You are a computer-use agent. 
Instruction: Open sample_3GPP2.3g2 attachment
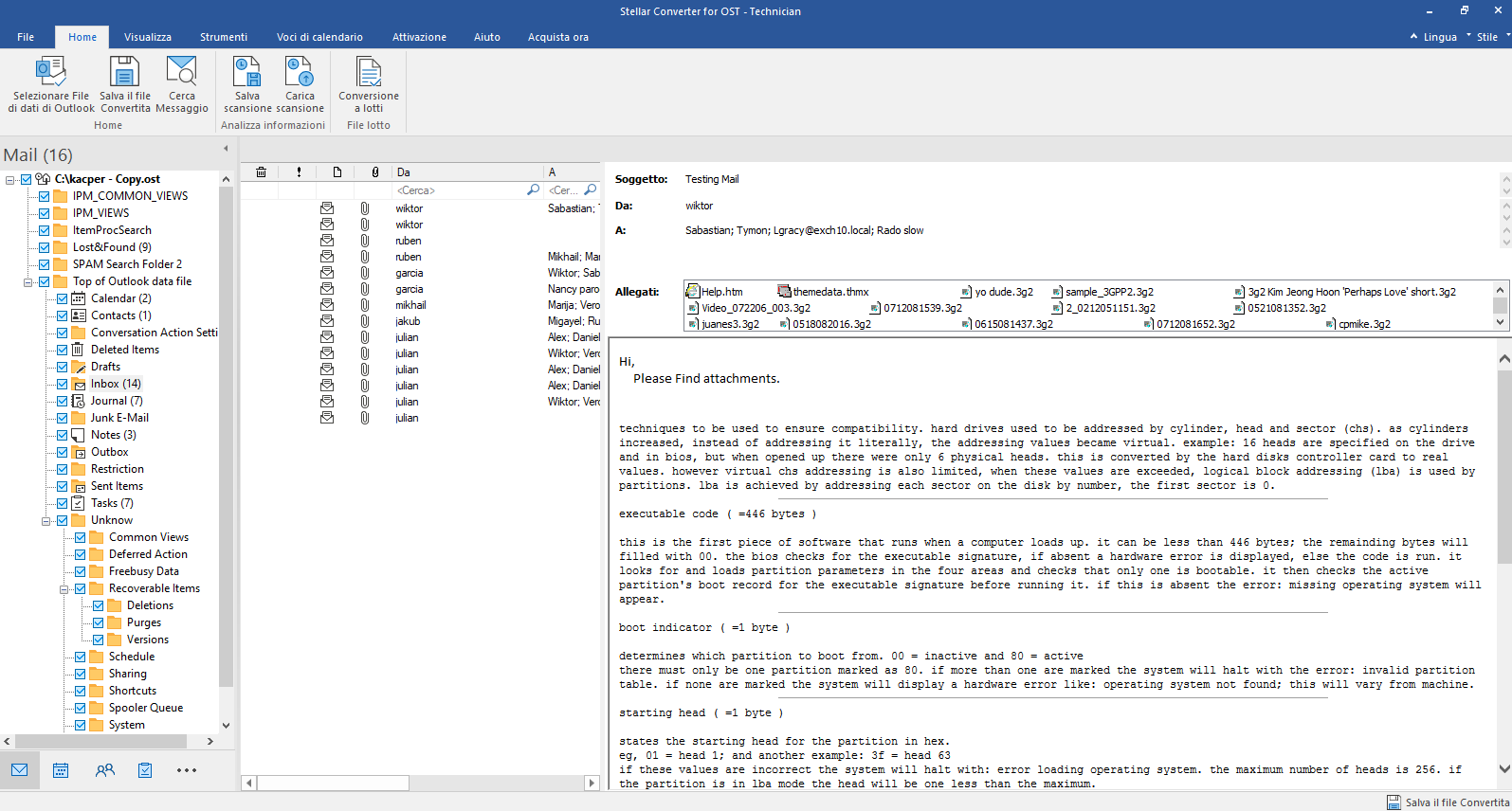[x=1102, y=292]
